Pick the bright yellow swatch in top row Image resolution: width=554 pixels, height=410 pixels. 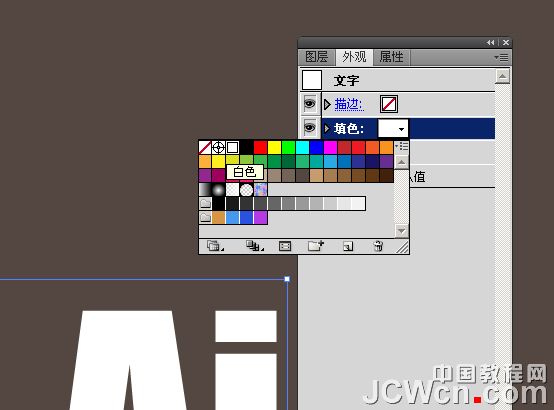point(274,147)
